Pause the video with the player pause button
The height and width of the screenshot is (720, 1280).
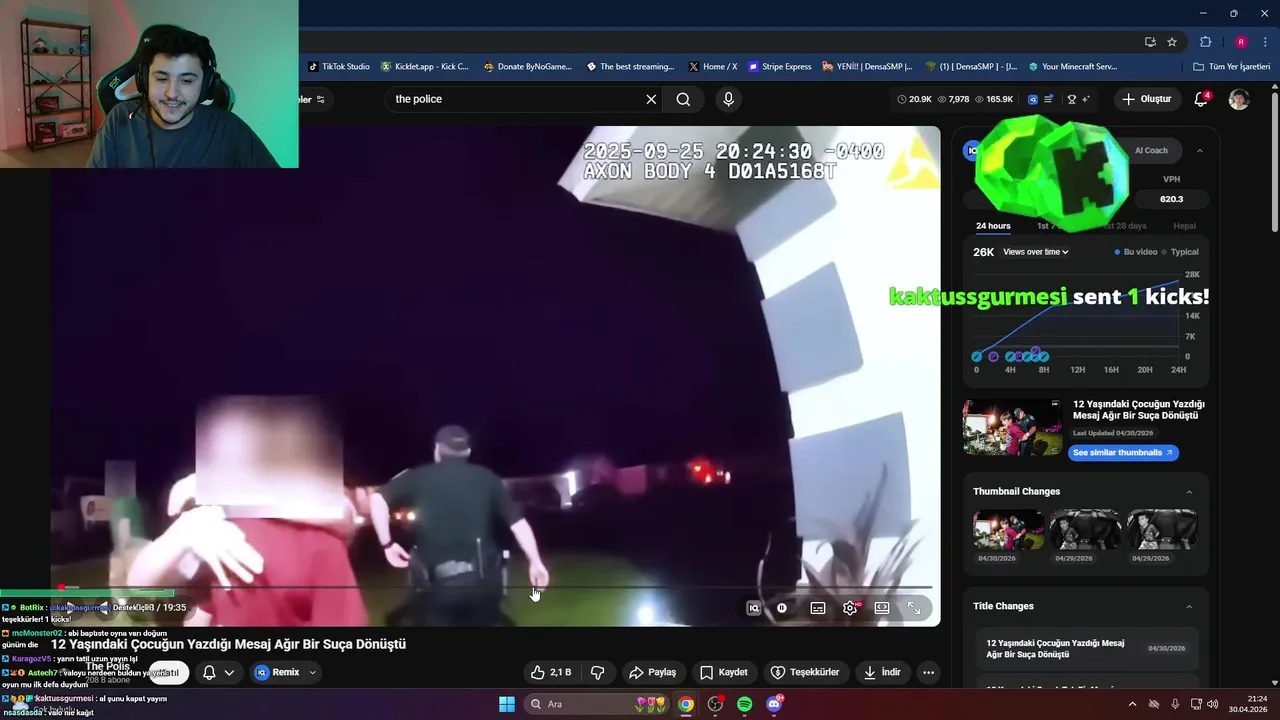point(782,608)
